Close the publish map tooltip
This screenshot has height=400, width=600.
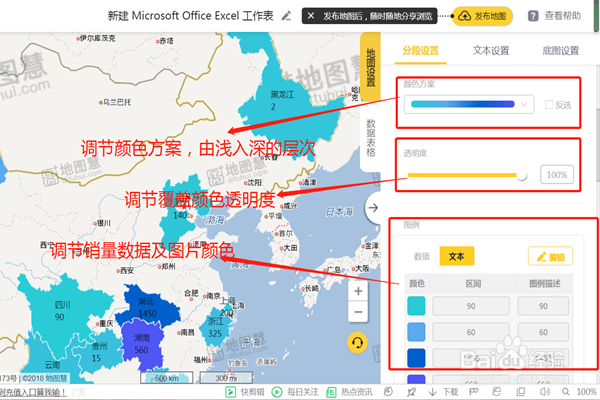coord(311,16)
